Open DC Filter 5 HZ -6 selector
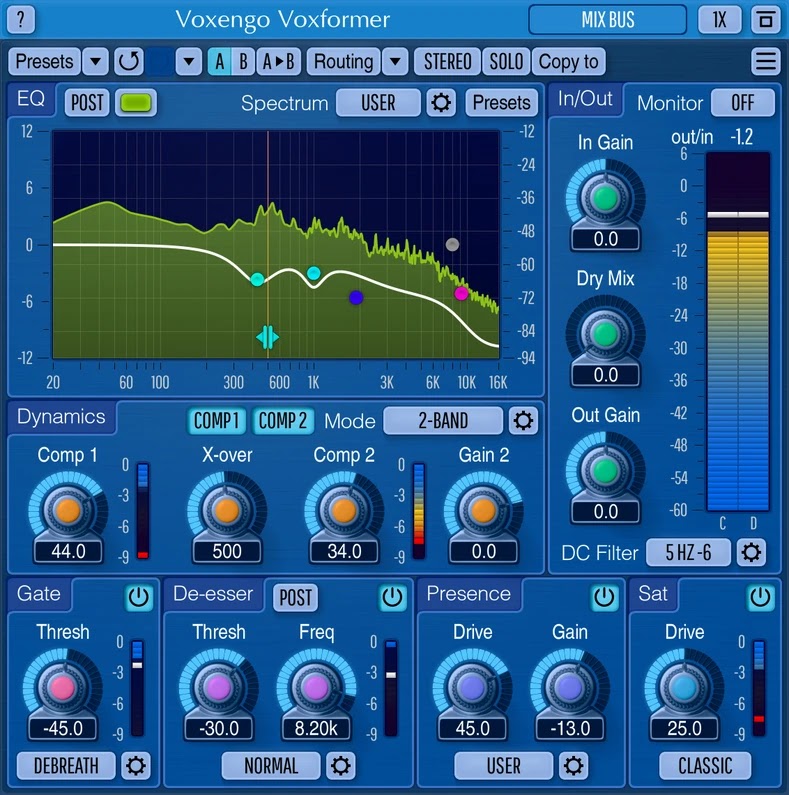789x795 pixels. 688,552
